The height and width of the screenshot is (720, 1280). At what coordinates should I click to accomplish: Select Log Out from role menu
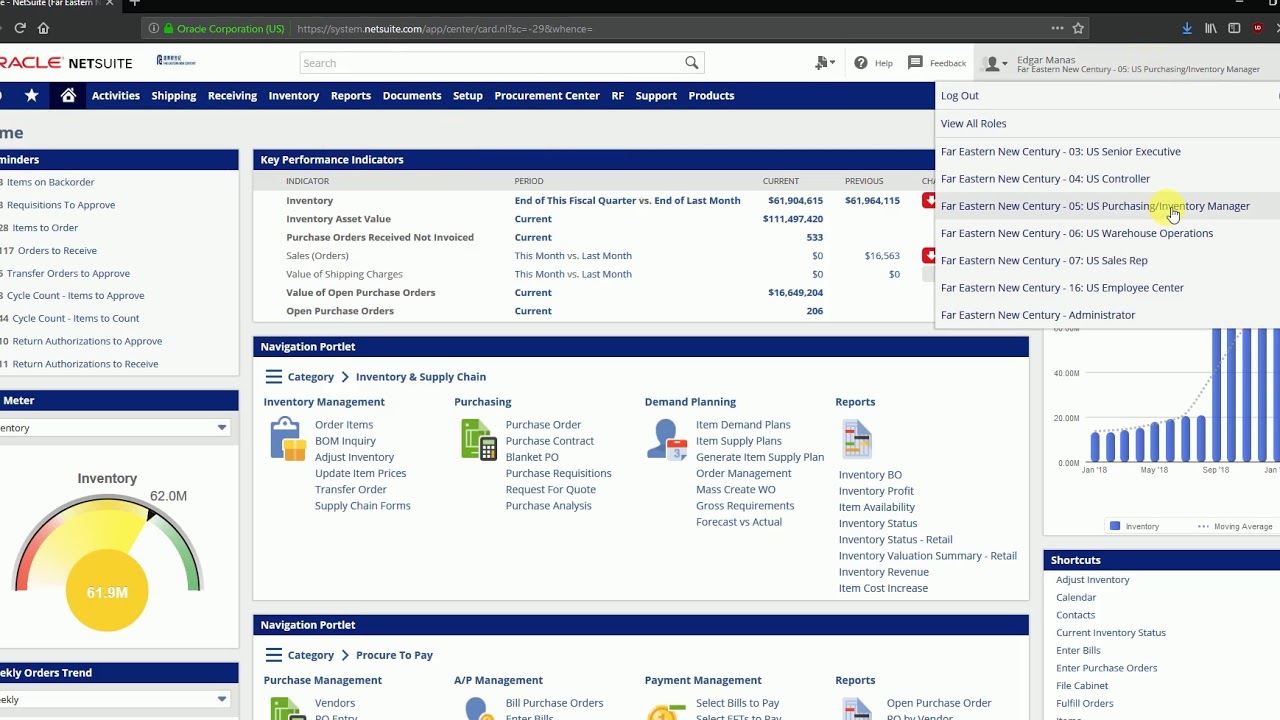pyautogui.click(x=960, y=96)
